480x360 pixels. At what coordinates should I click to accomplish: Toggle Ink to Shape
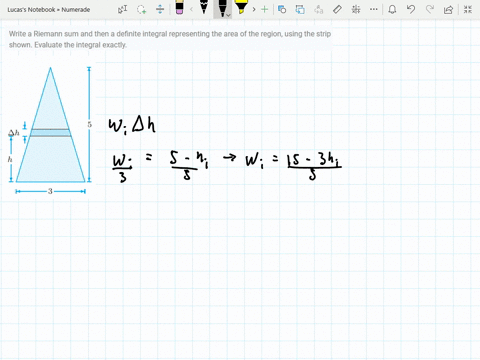(300, 9)
